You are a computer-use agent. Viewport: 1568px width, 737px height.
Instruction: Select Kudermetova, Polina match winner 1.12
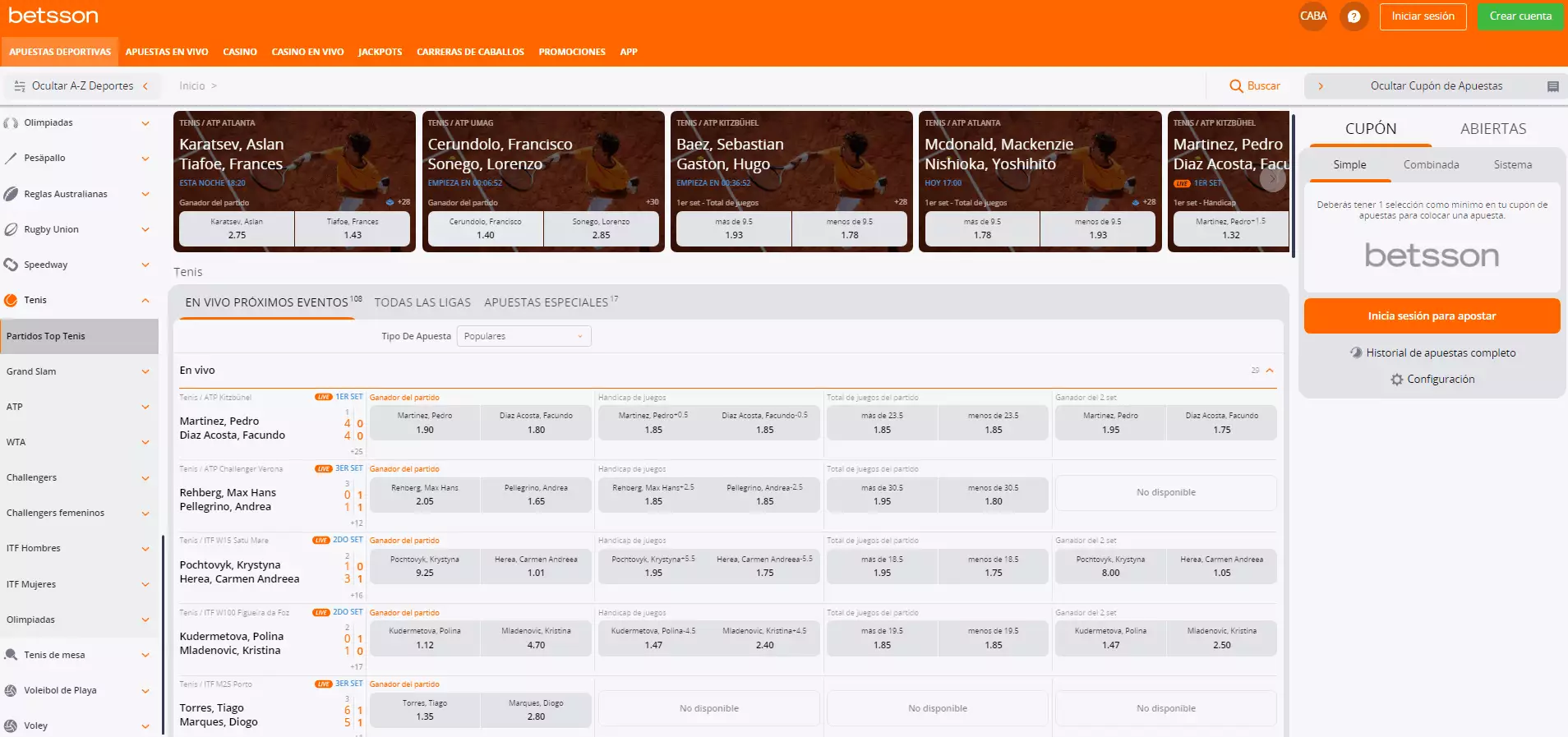pos(424,638)
